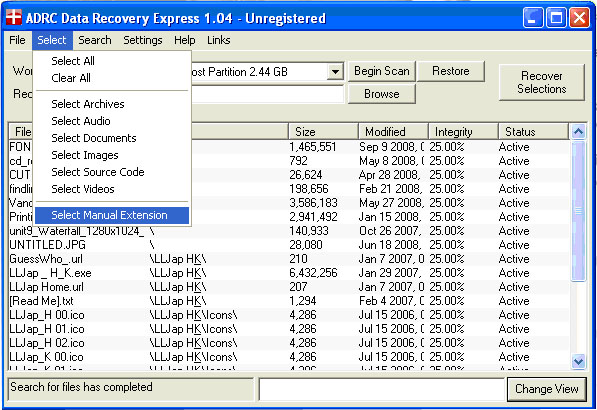Select the LLJap Home.url file

(x=289, y=287)
